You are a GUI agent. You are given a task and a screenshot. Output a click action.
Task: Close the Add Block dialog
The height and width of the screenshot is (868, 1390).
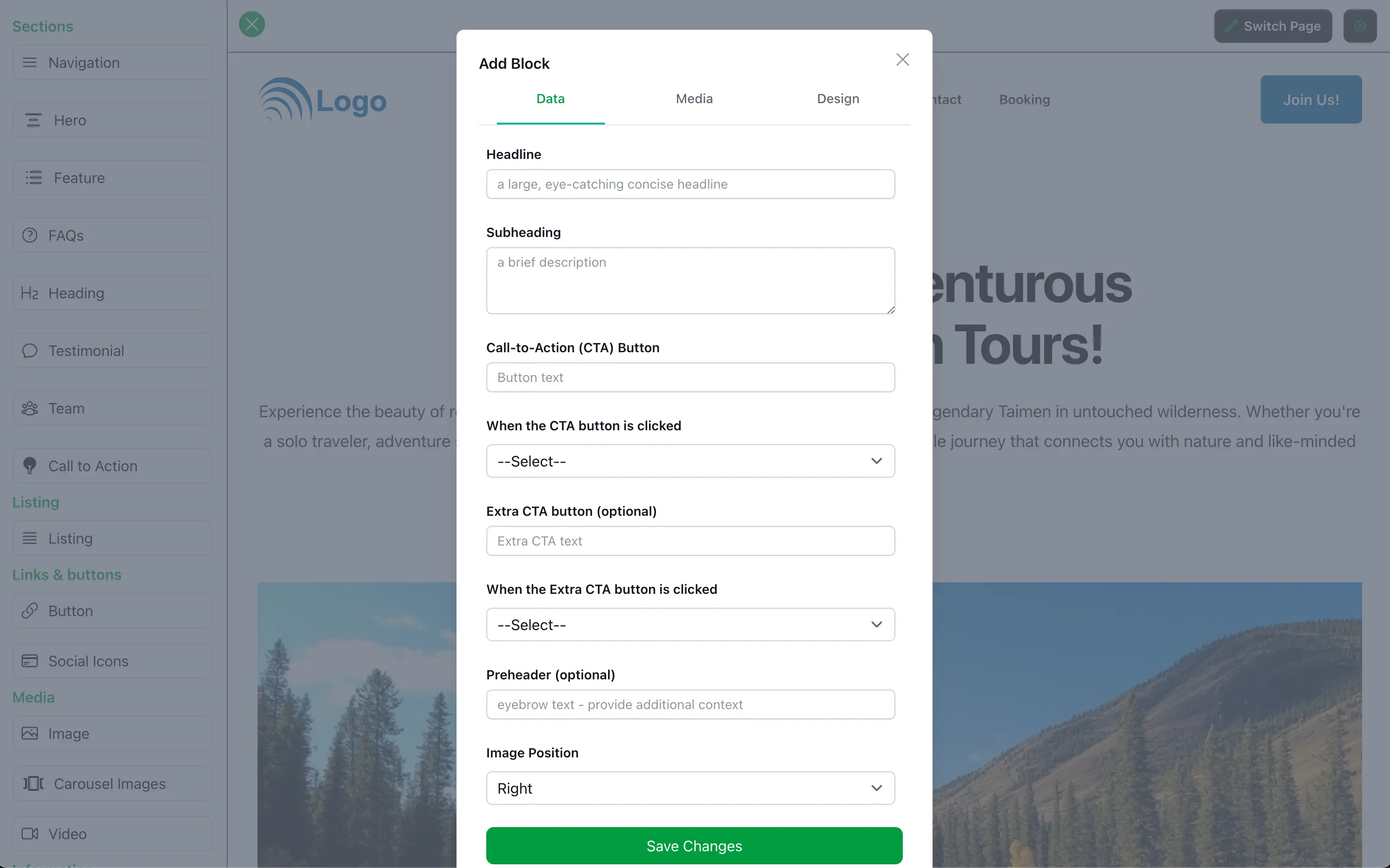pos(902,59)
